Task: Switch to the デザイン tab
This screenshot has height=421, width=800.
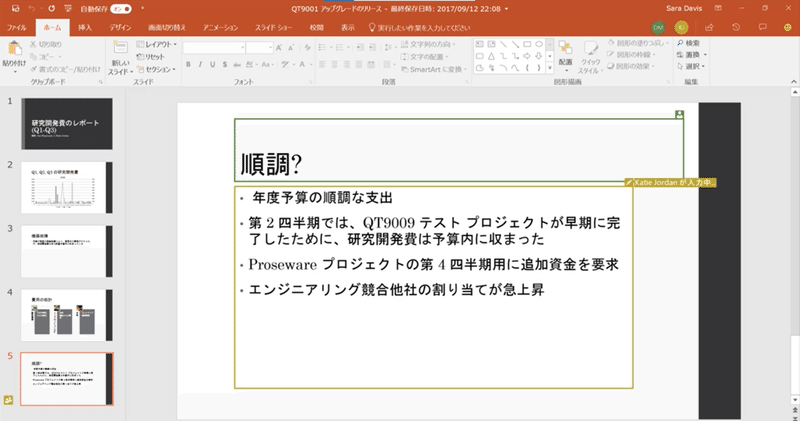Action: pyautogui.click(x=120, y=28)
